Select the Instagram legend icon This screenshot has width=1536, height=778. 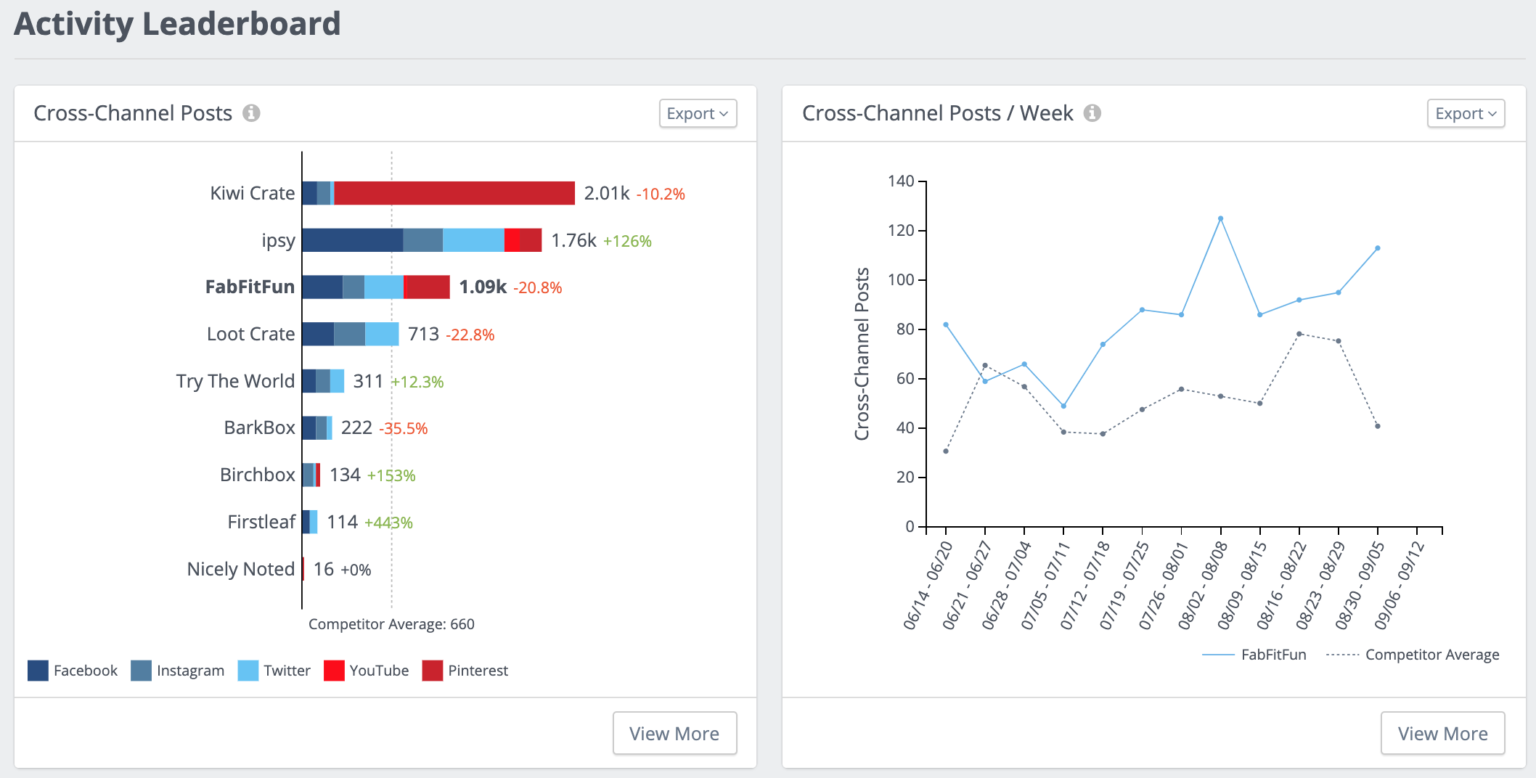(x=142, y=670)
